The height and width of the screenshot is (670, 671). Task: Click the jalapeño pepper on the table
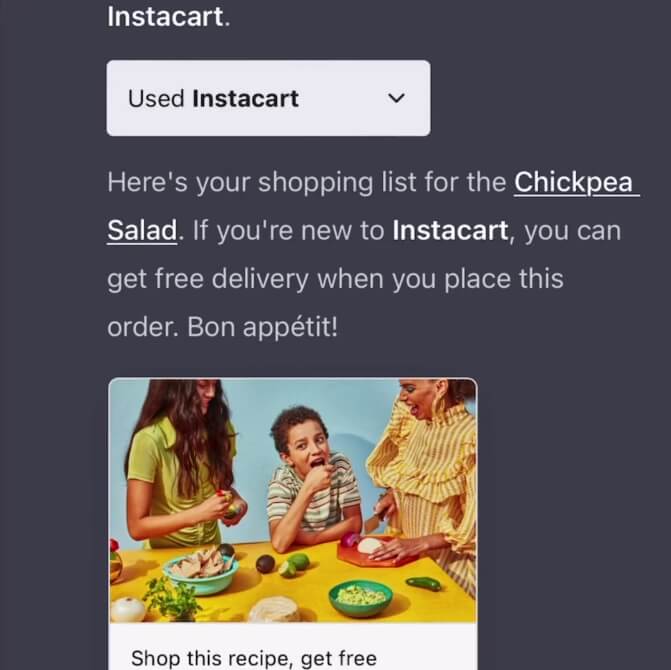[x=423, y=582]
